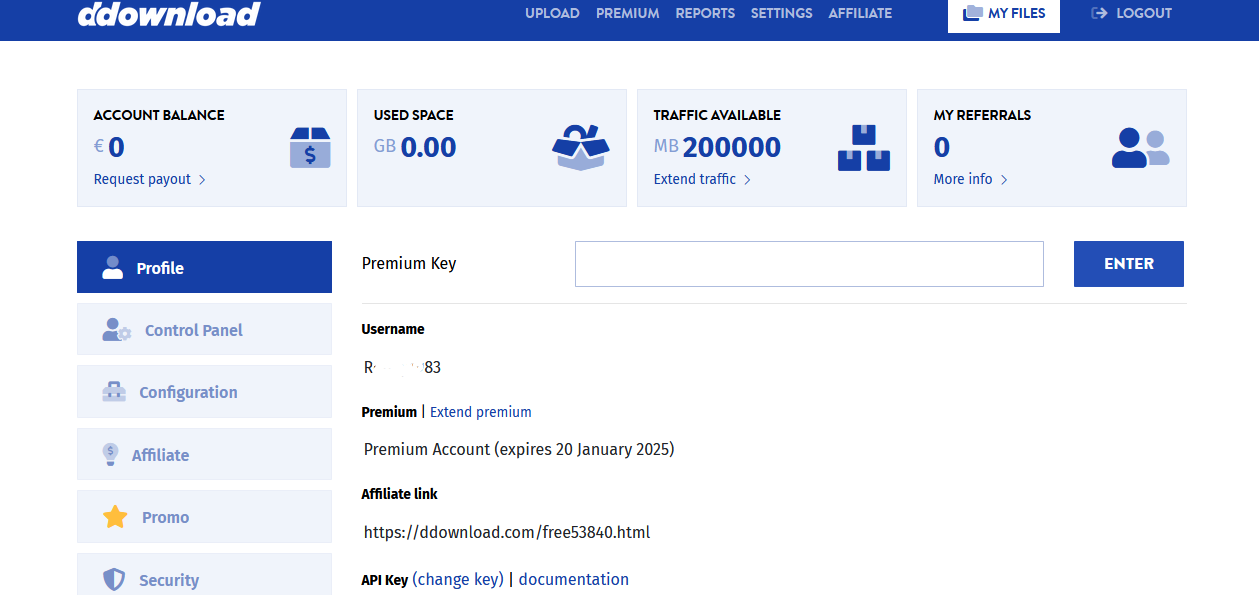Log out using the Logout link
Screen dimensions: 1259x595
click(1132, 14)
